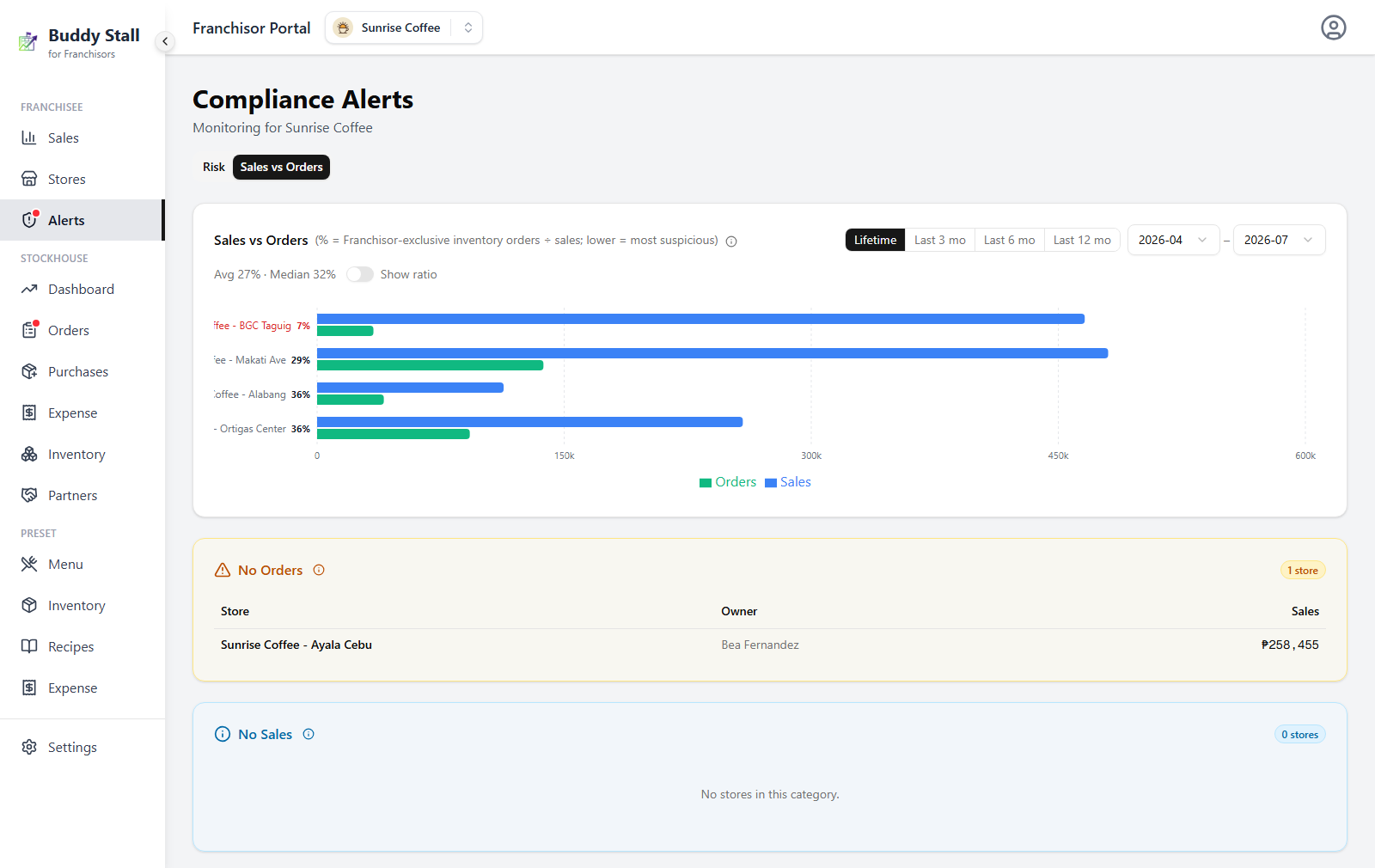Click the Stores storefront icon
Screen dimensions: 1375x868
click(29, 179)
